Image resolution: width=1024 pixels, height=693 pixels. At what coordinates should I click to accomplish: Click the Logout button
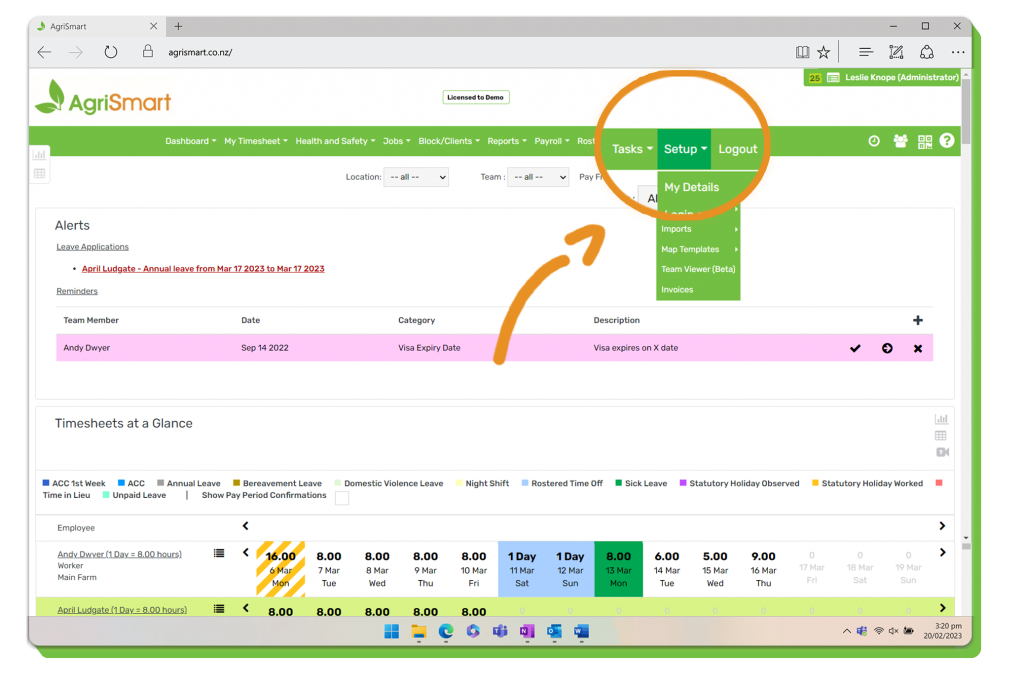tap(738, 149)
